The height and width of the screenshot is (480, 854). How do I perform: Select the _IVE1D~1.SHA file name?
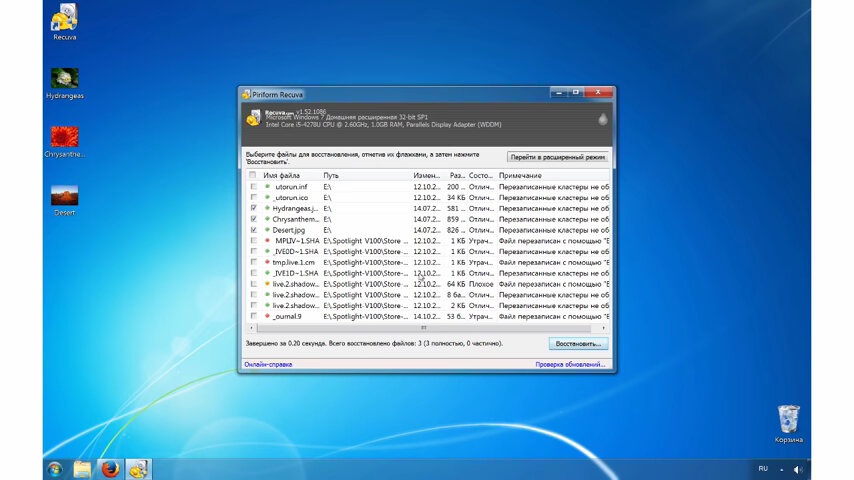click(x=295, y=273)
